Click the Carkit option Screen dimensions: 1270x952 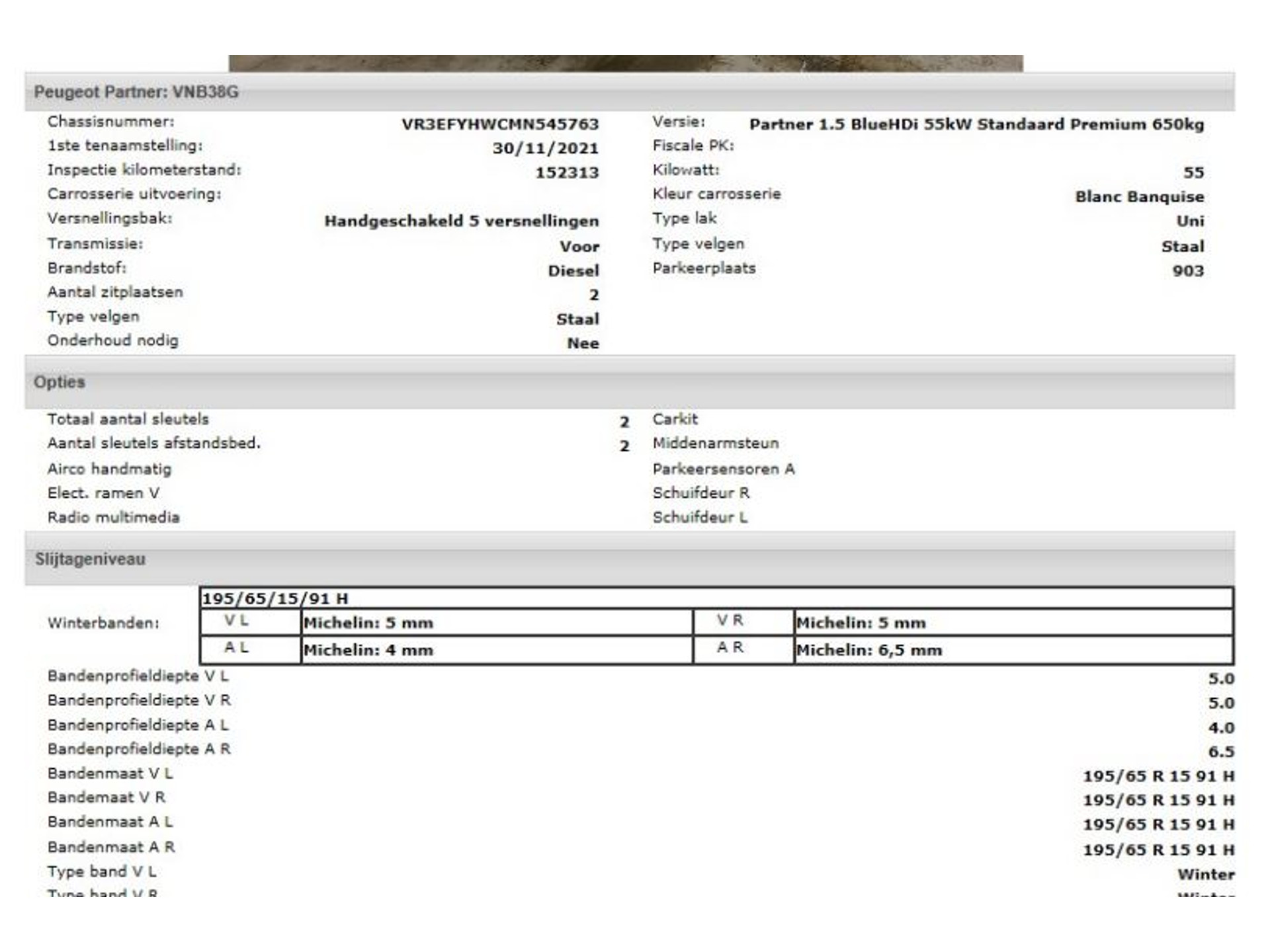(675, 419)
